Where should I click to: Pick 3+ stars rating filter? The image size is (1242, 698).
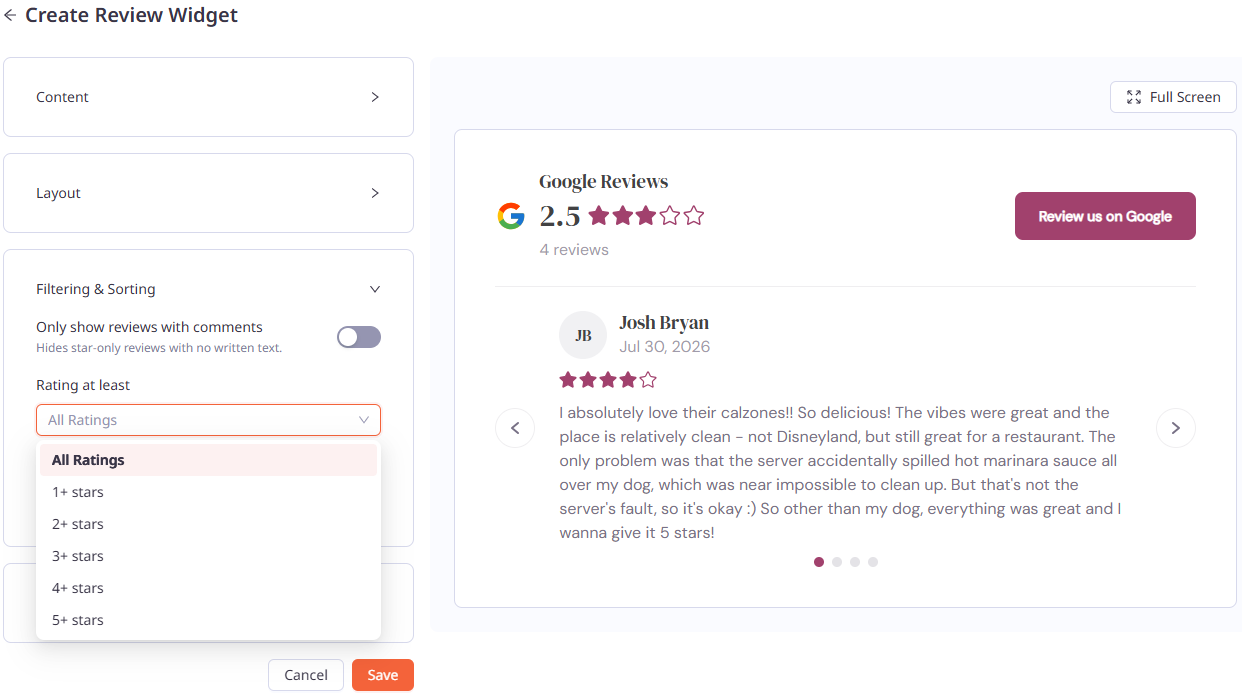pos(208,556)
